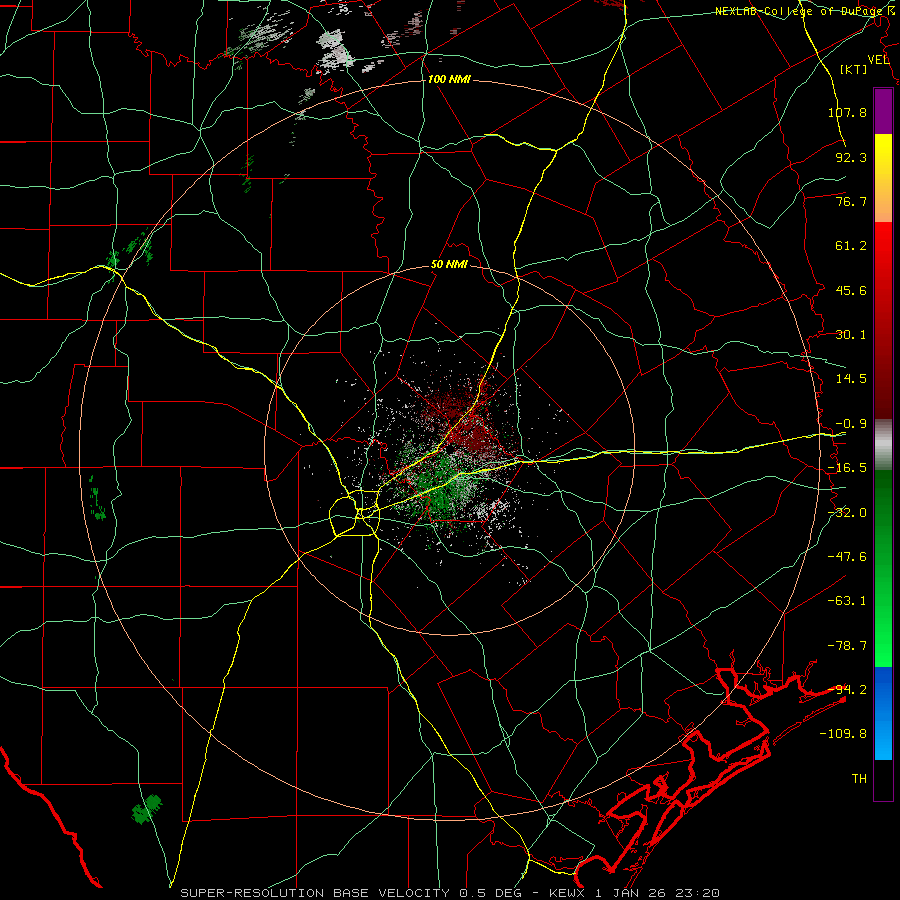Click the purple segment of the color bar
Image resolution: width=900 pixels, height=900 pixels.
point(883,111)
